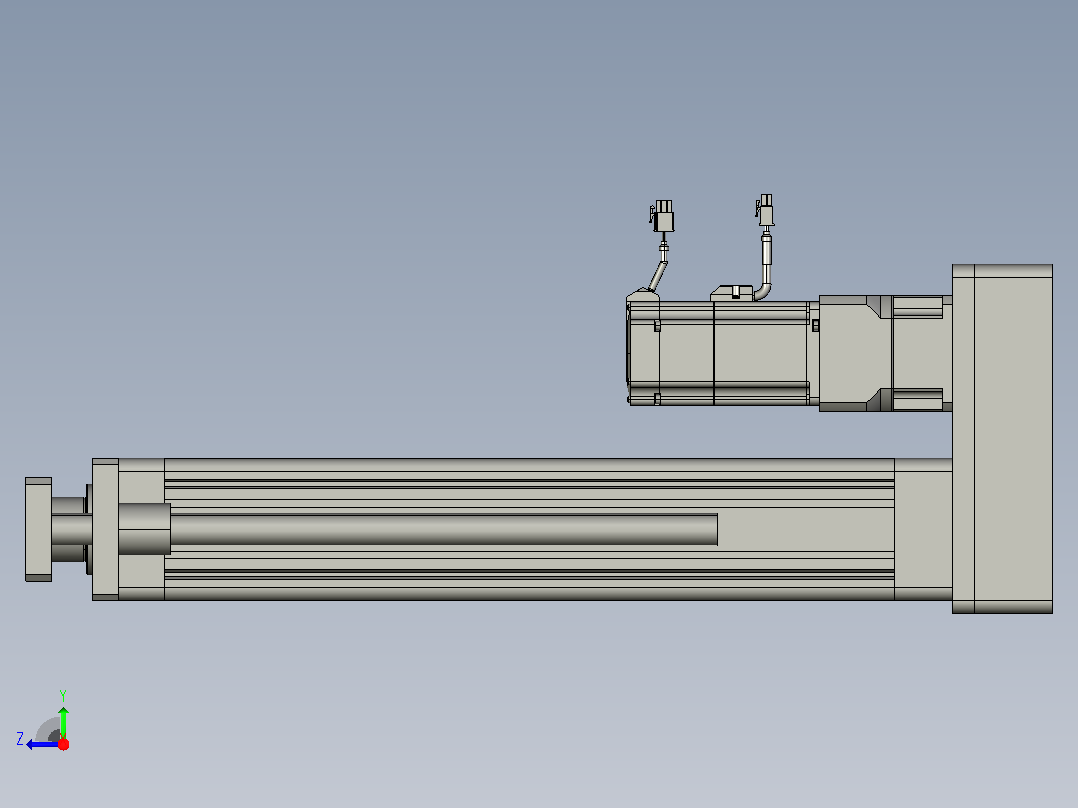
Task: Select the rod guide bushing in front block
Action: [x=144, y=529]
